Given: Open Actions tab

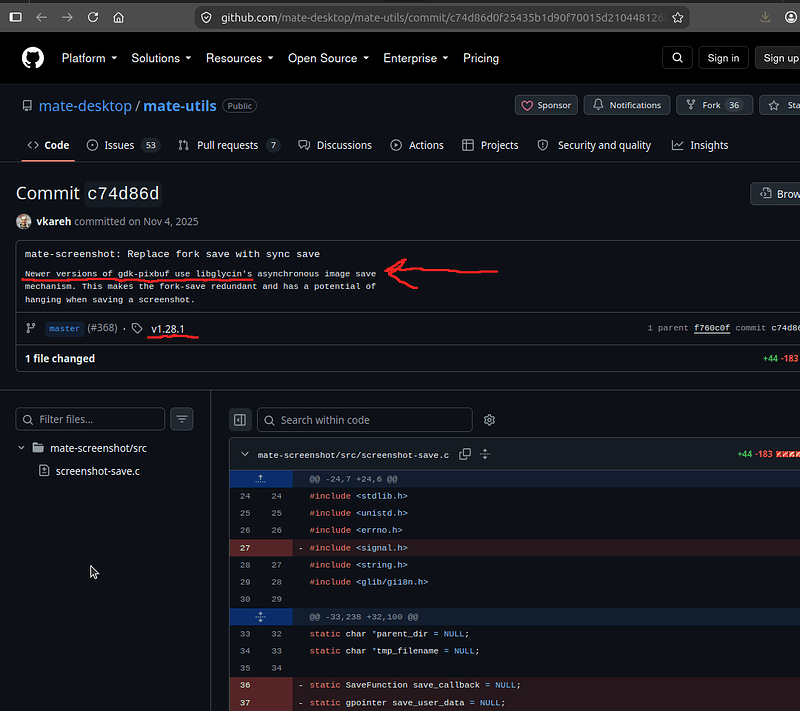Looking at the screenshot, I should [x=417, y=145].
